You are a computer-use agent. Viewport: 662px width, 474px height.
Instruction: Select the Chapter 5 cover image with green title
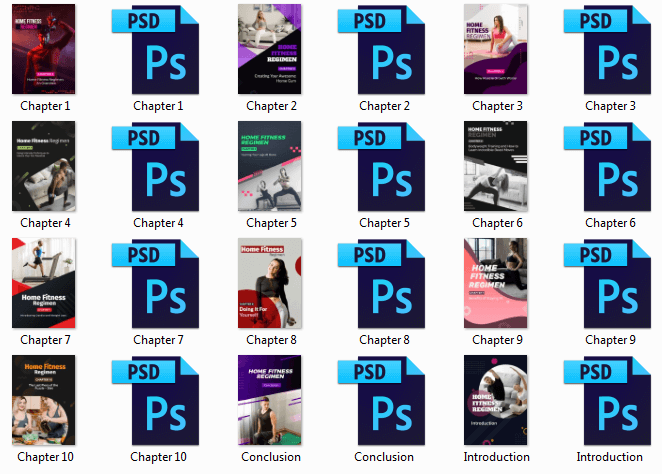point(270,166)
